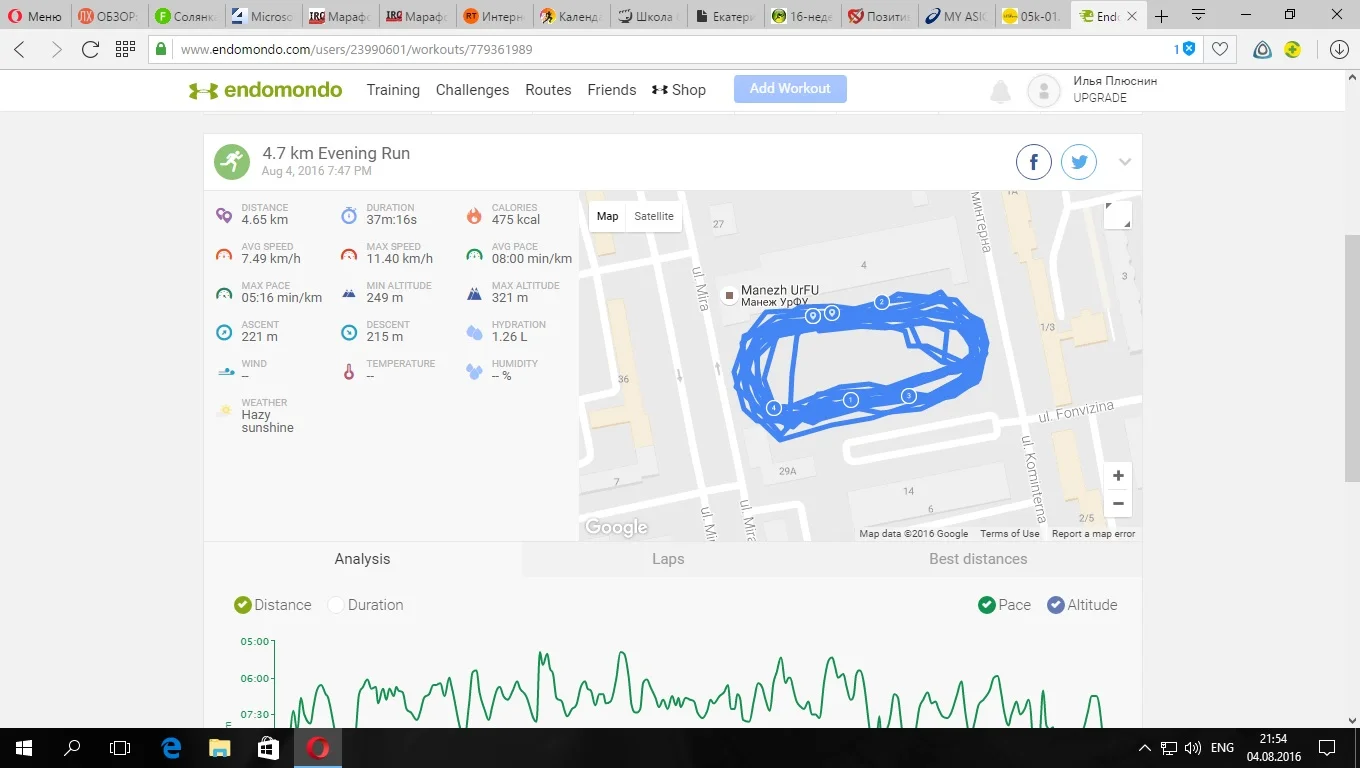Click the Hazy sunshine weather icon
Screen dimensions: 1360x768
pyautogui.click(x=224, y=410)
